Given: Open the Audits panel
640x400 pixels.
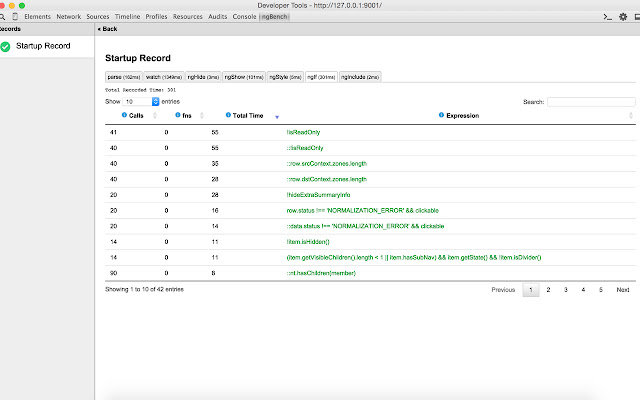Looking at the screenshot, I should pyautogui.click(x=218, y=17).
